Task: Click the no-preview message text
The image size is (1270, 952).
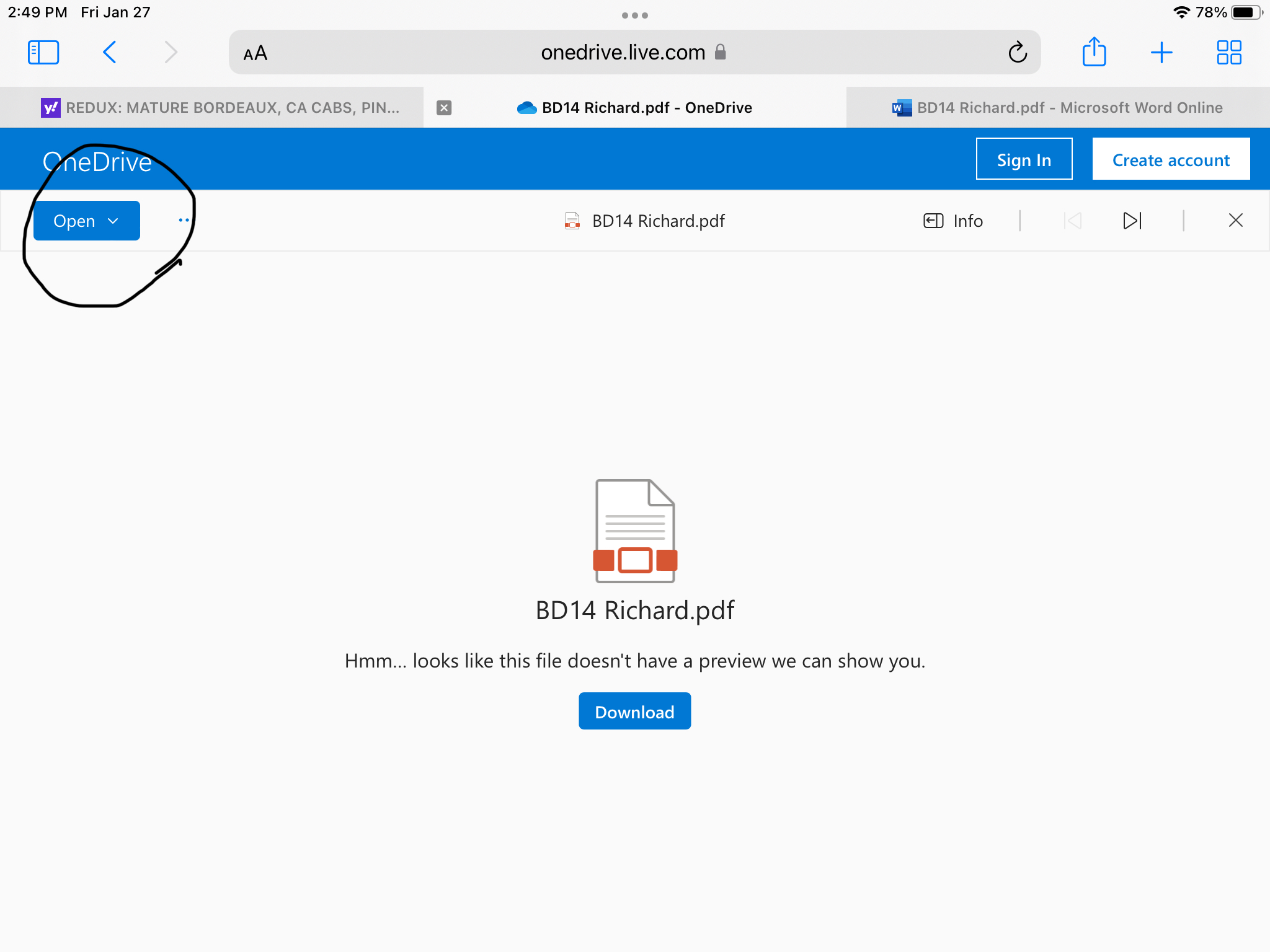Action: pos(634,661)
